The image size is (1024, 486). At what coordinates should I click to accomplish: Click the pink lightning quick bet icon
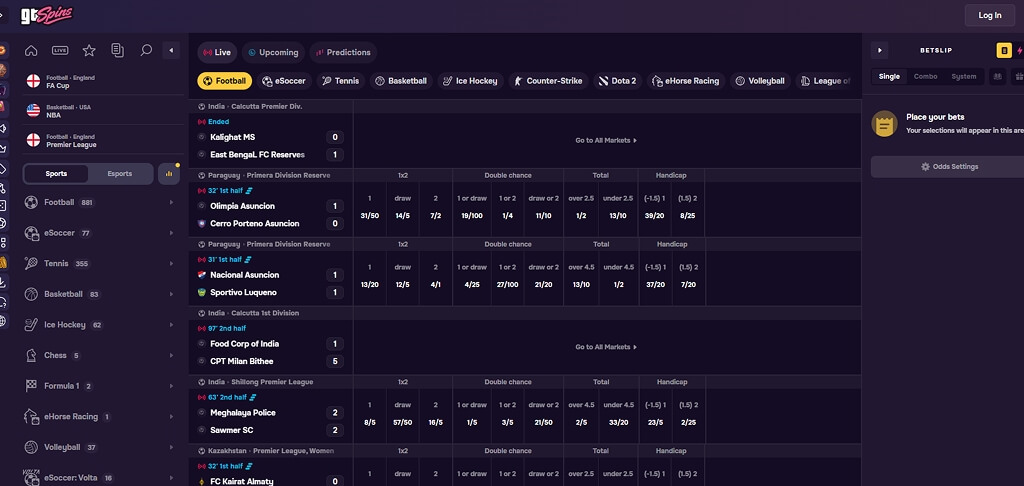1020,50
